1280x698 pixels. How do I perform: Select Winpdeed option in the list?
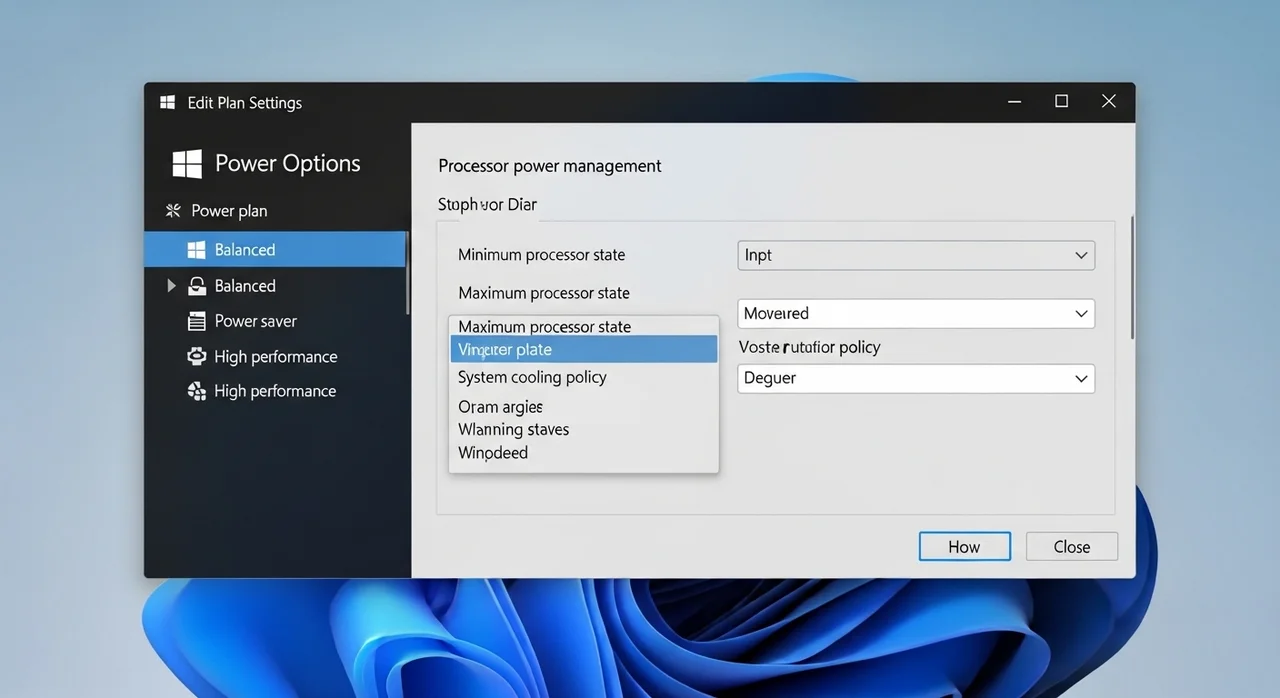493,453
